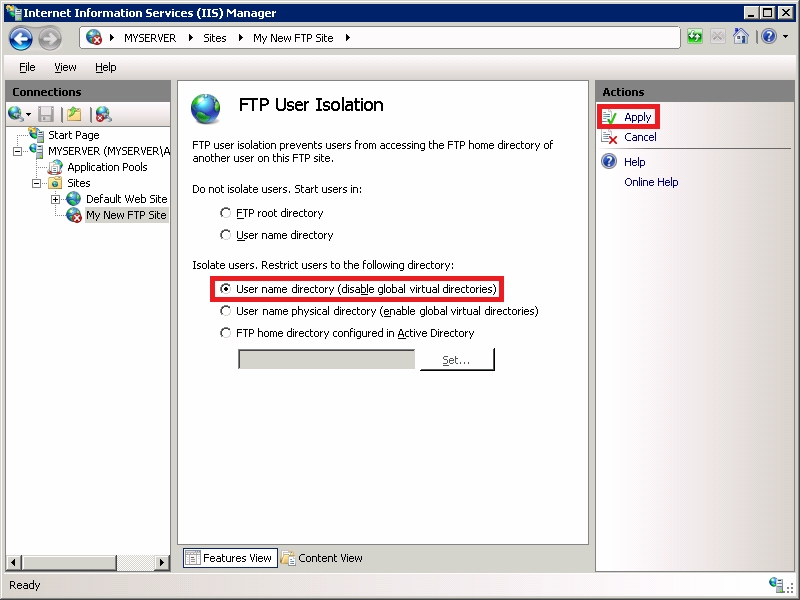Select Default Web Site in tree

pos(127,199)
